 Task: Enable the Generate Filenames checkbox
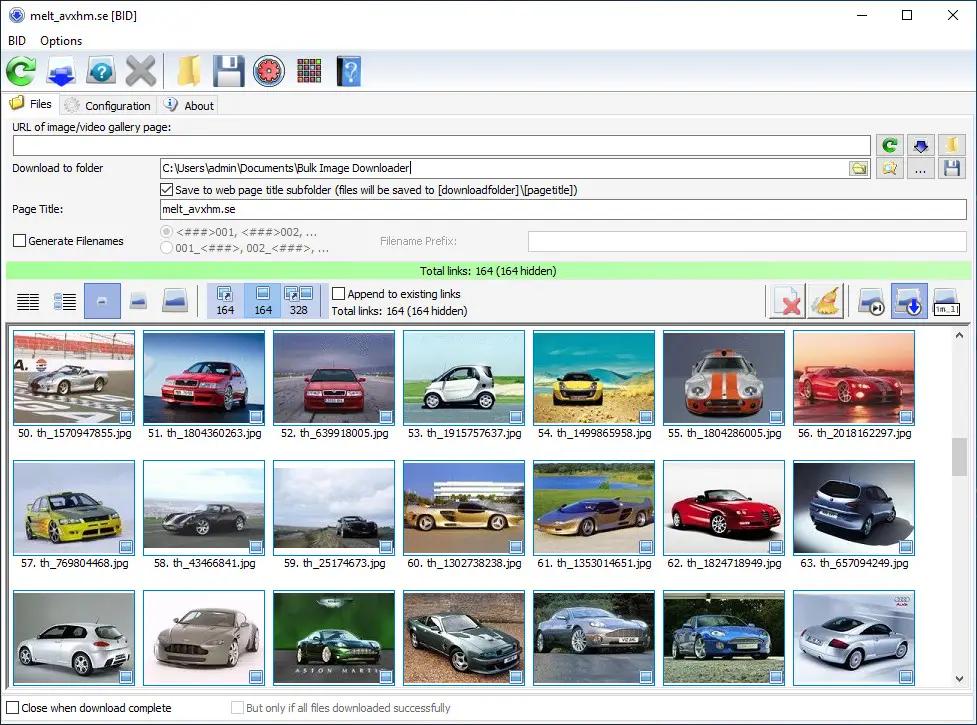pos(19,241)
